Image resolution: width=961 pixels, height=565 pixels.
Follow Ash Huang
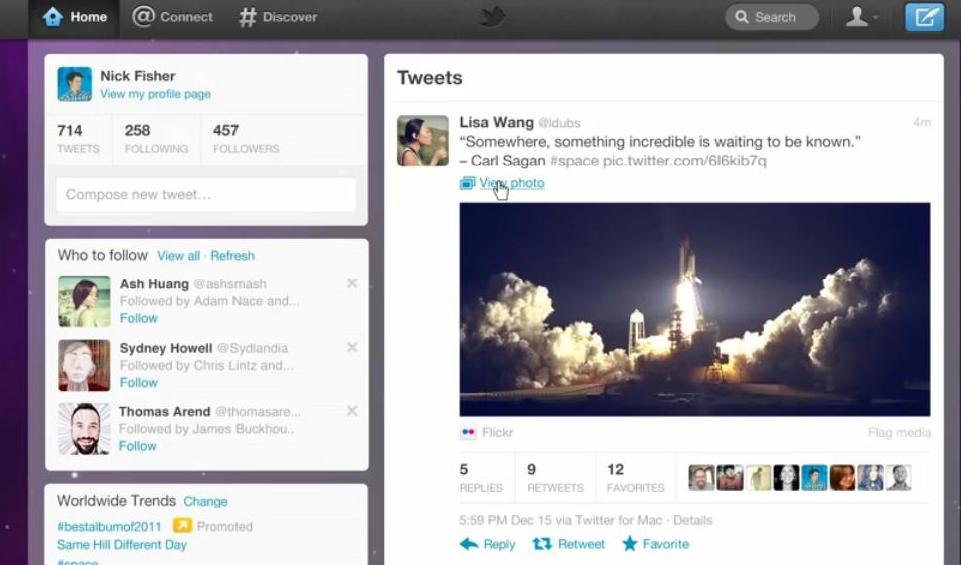(138, 318)
